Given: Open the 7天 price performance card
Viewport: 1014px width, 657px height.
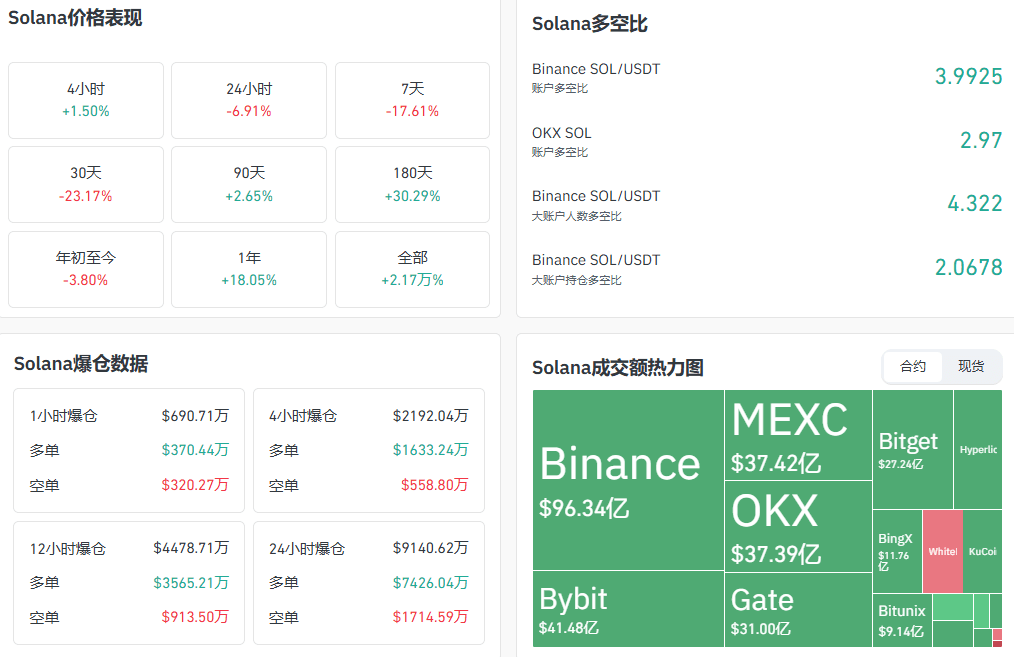Looking at the screenshot, I should [x=412, y=100].
